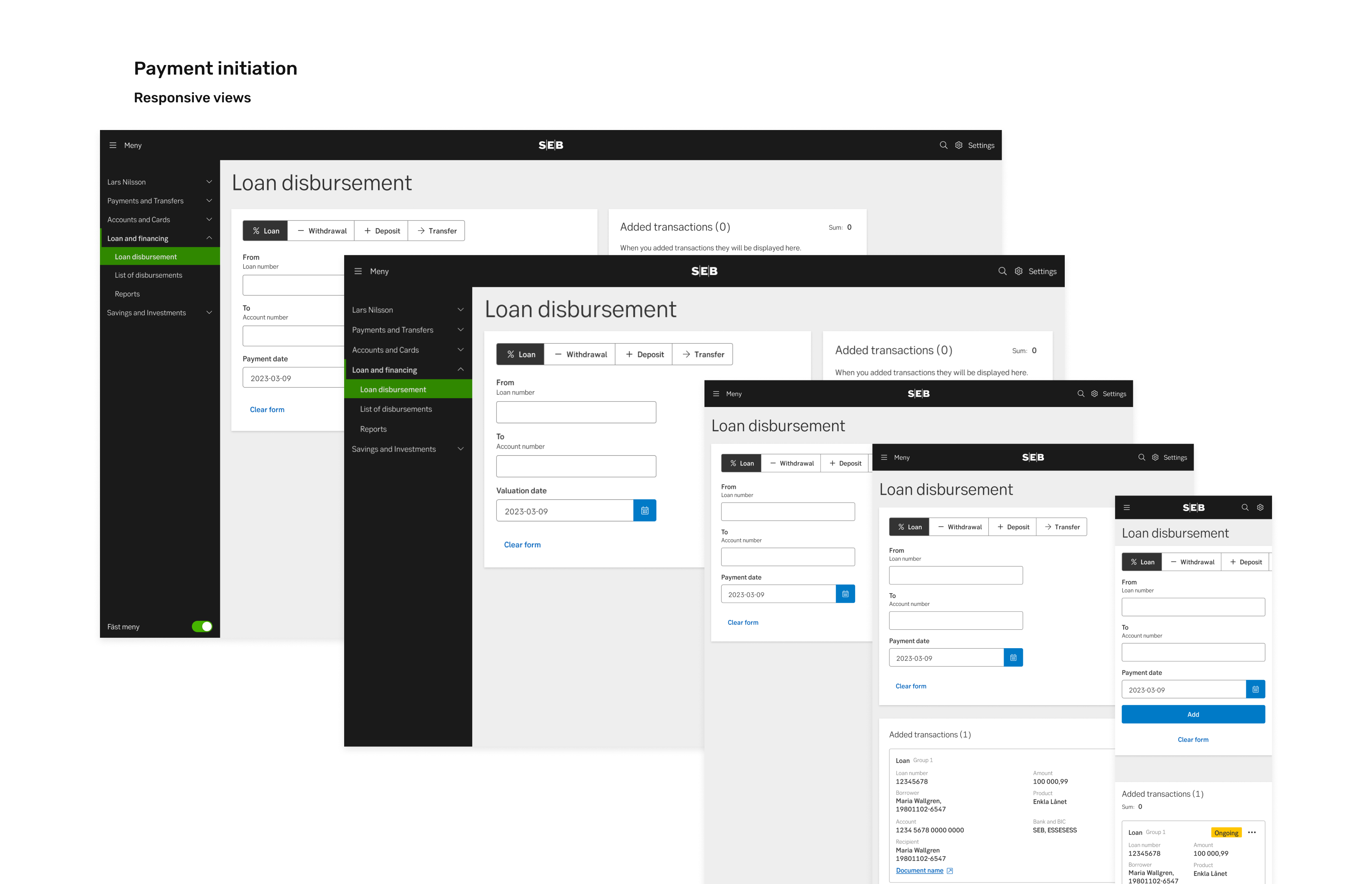The image size is (1372, 884).
Task: Open List of disbursements in the backmost sidebar
Action: point(148,275)
